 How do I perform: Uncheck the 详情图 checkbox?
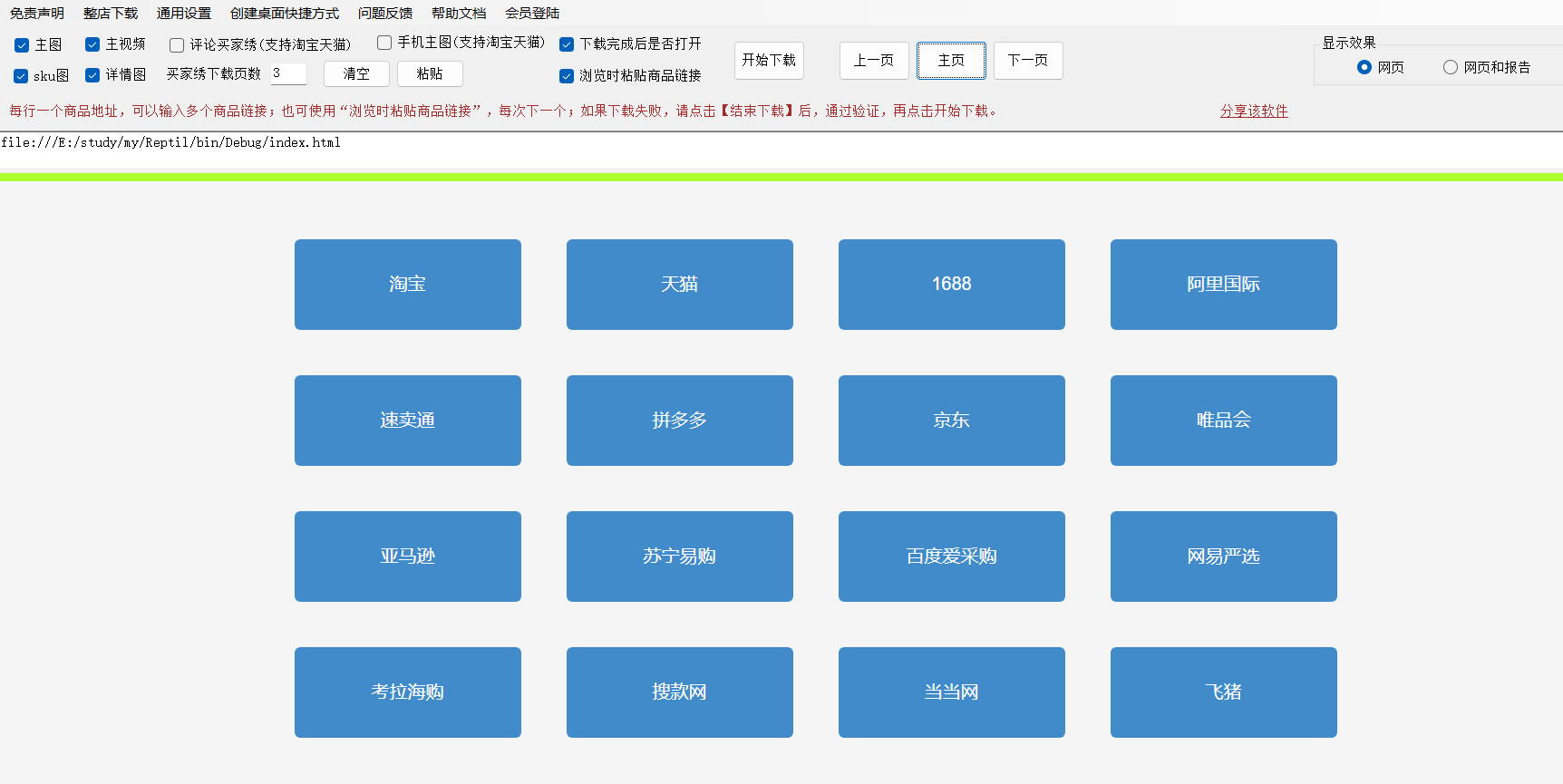click(92, 75)
